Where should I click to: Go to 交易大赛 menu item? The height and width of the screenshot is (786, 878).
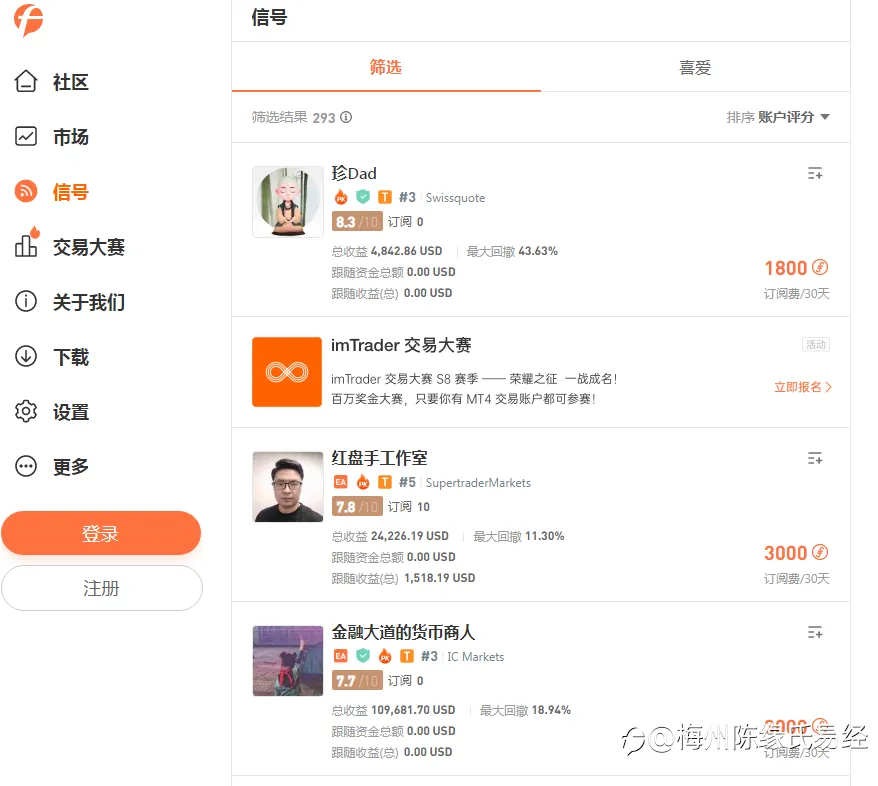pos(89,247)
